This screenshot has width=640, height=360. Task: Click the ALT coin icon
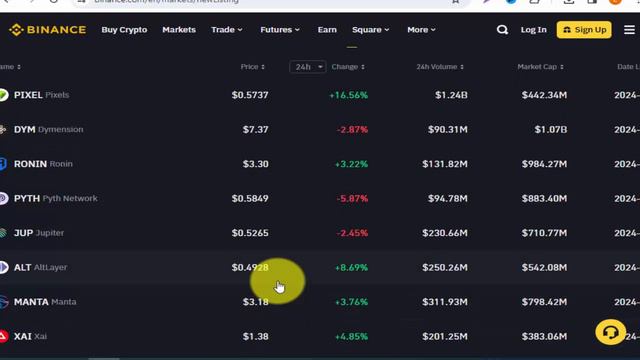(4, 267)
